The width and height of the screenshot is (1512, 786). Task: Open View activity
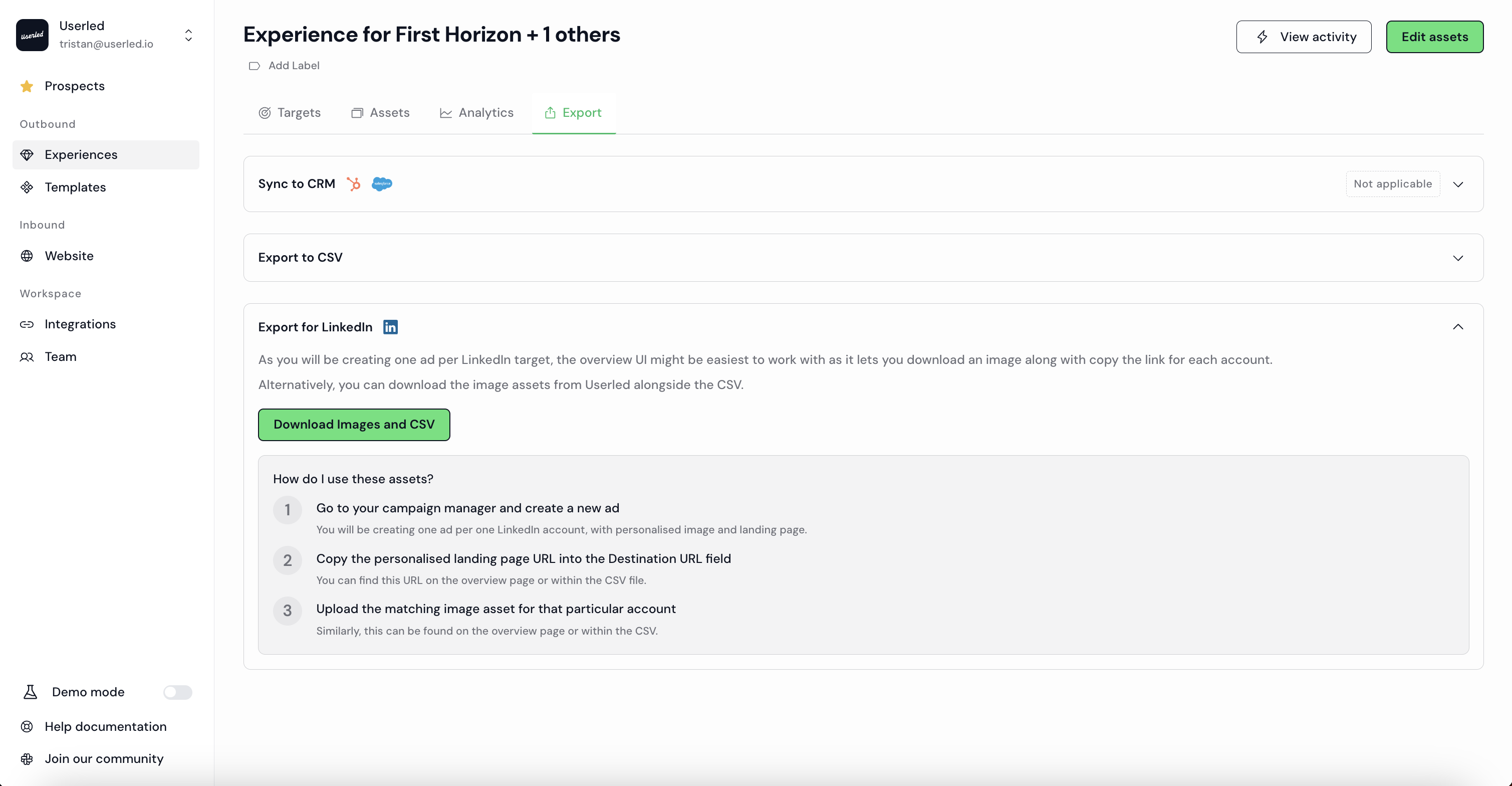[1304, 37]
